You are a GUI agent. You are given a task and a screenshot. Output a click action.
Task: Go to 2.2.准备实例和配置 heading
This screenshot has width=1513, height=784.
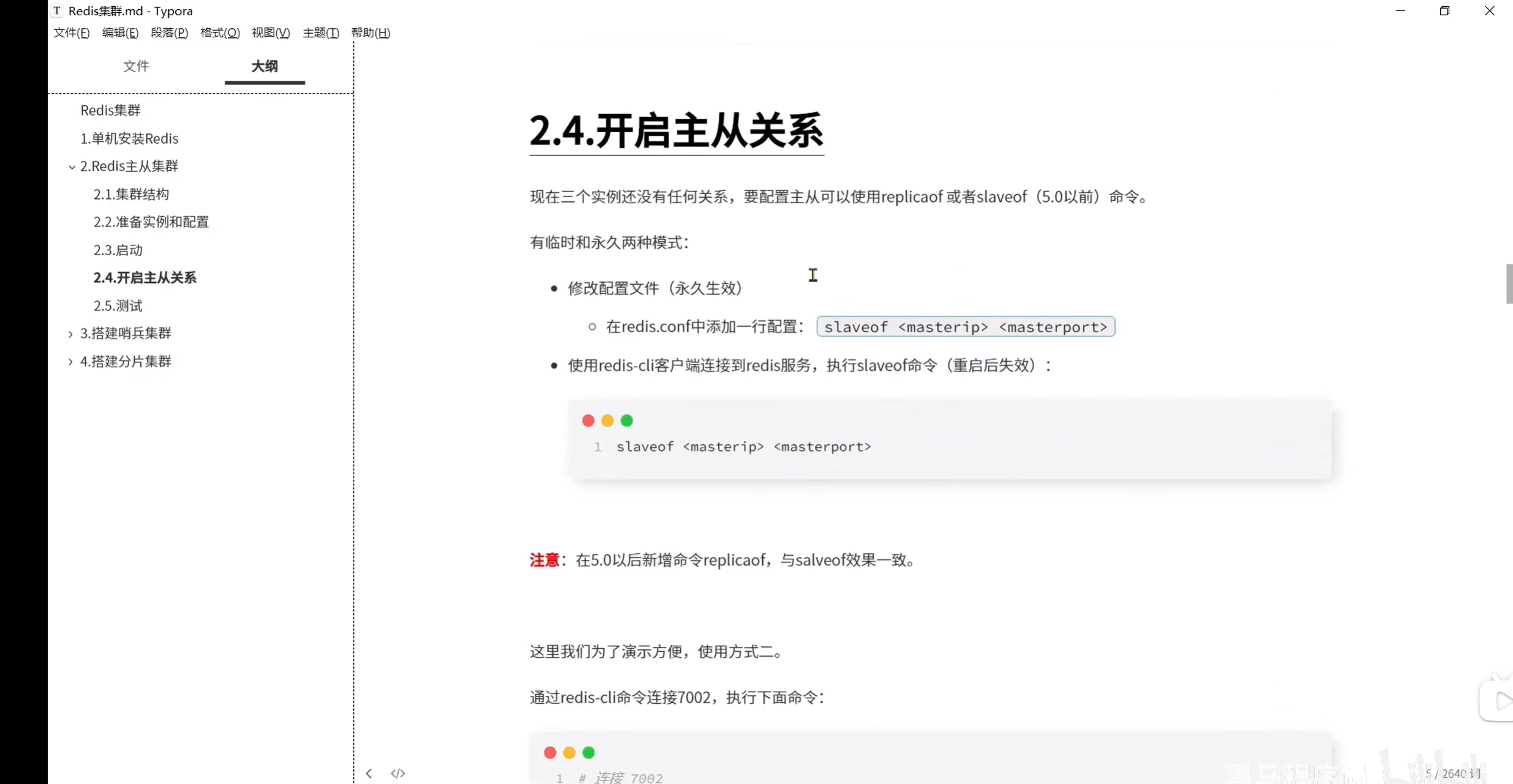[151, 222]
